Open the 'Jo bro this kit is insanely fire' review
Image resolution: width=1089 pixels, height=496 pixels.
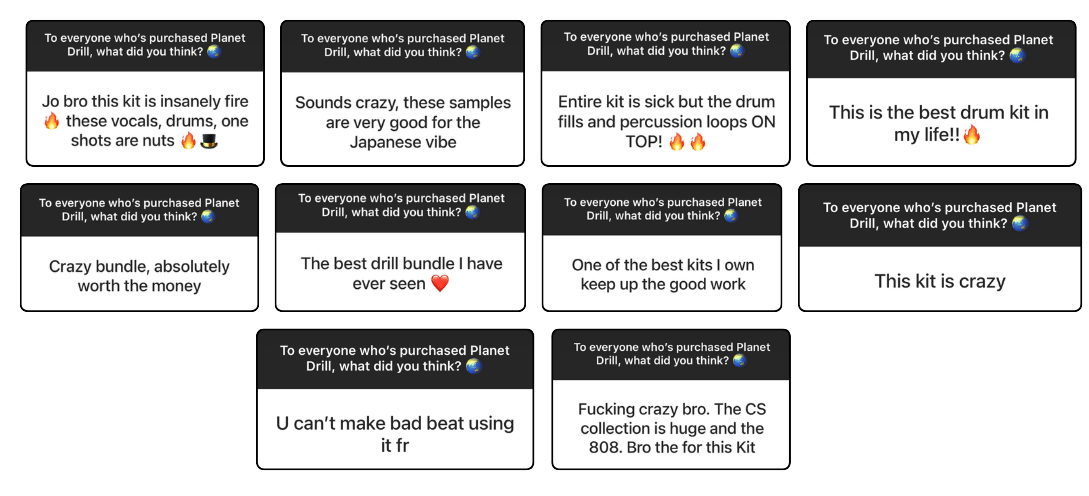(145, 93)
